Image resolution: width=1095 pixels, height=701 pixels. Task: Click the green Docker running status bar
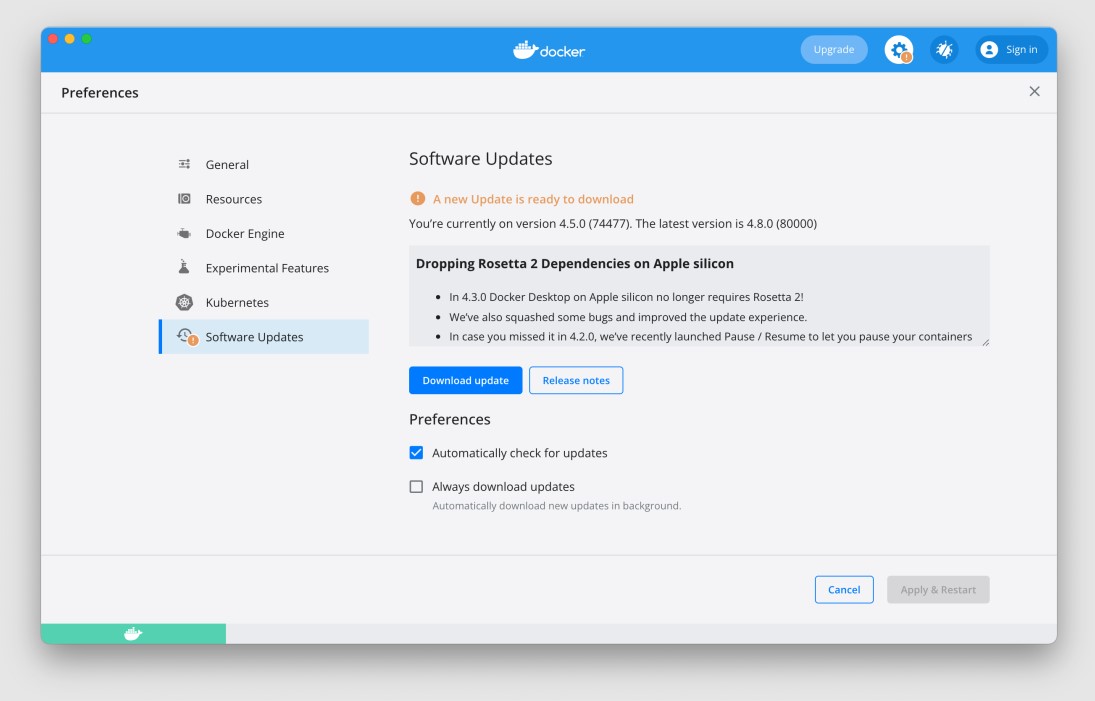[x=133, y=634]
